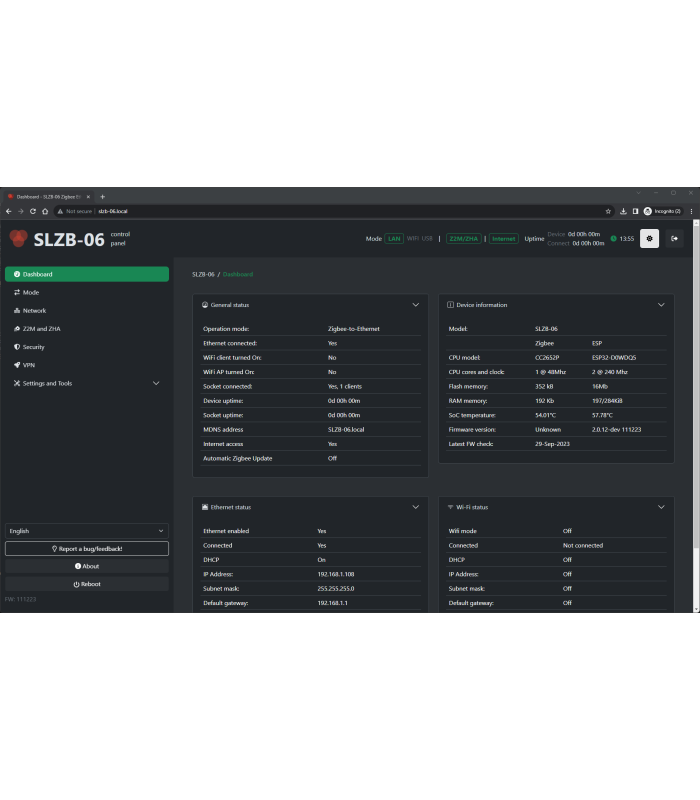Open Z2M and ZHA settings

pyautogui.click(x=41, y=328)
